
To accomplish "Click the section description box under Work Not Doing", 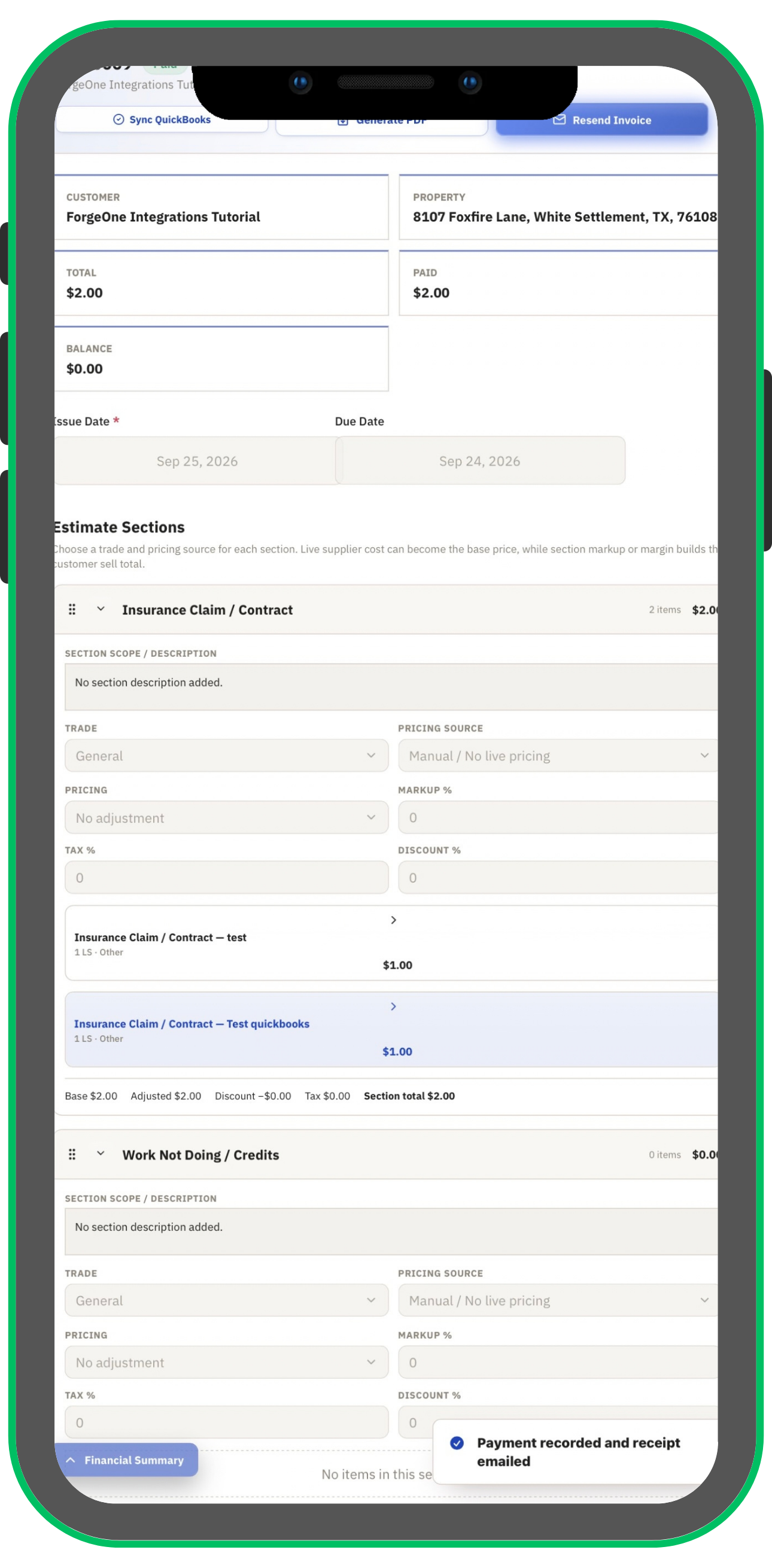I will pyautogui.click(x=391, y=1232).
